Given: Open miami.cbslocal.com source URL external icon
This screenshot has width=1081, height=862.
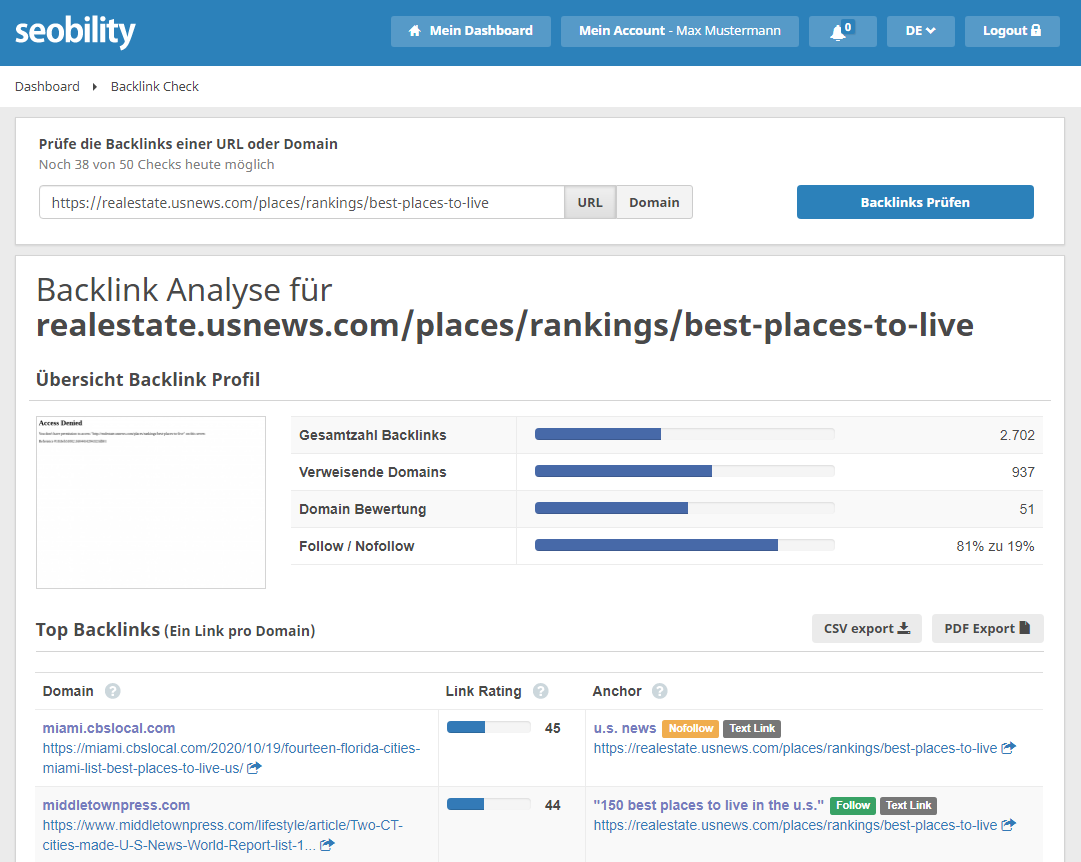Looking at the screenshot, I should [254, 768].
